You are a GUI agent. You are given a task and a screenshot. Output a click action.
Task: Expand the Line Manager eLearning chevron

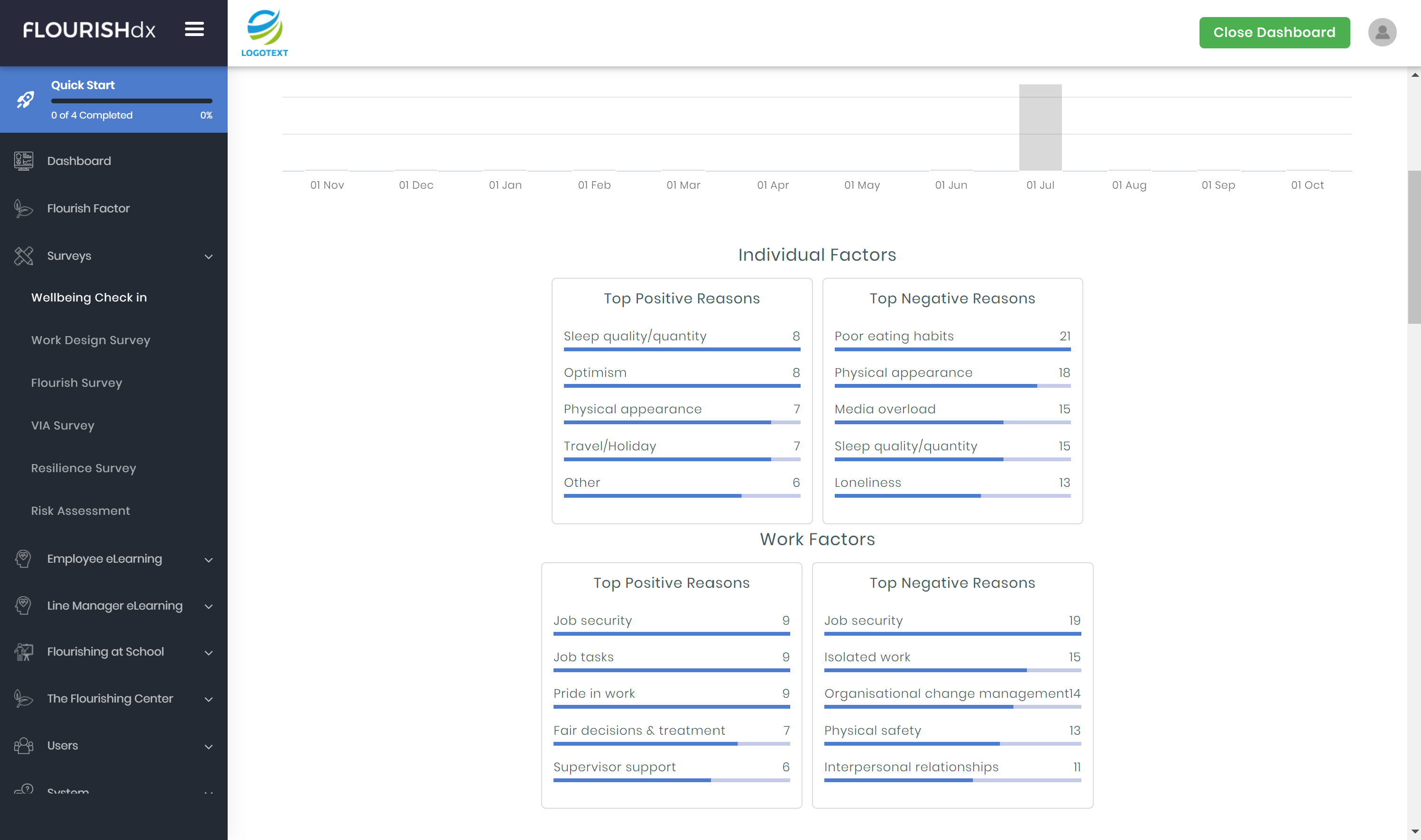[208, 606]
